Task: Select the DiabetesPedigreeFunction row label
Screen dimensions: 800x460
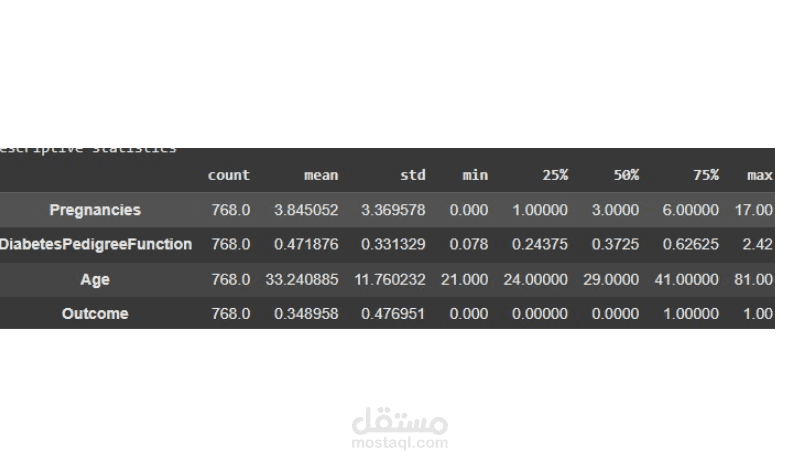Action: (96, 244)
